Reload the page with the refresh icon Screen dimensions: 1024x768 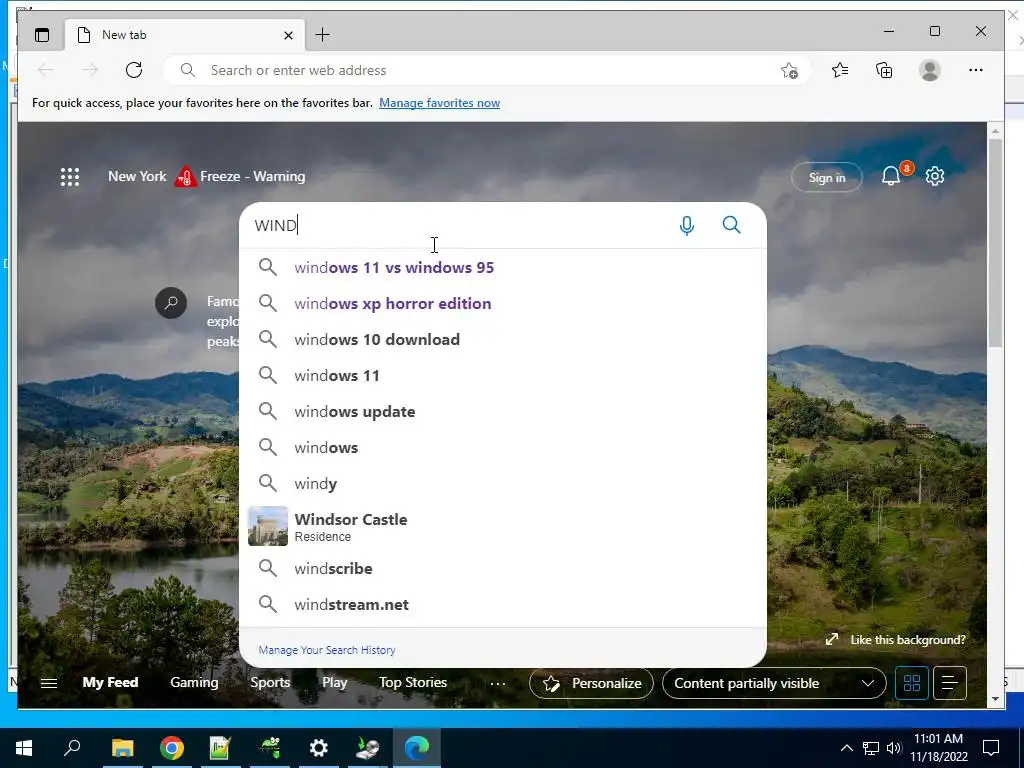[134, 70]
